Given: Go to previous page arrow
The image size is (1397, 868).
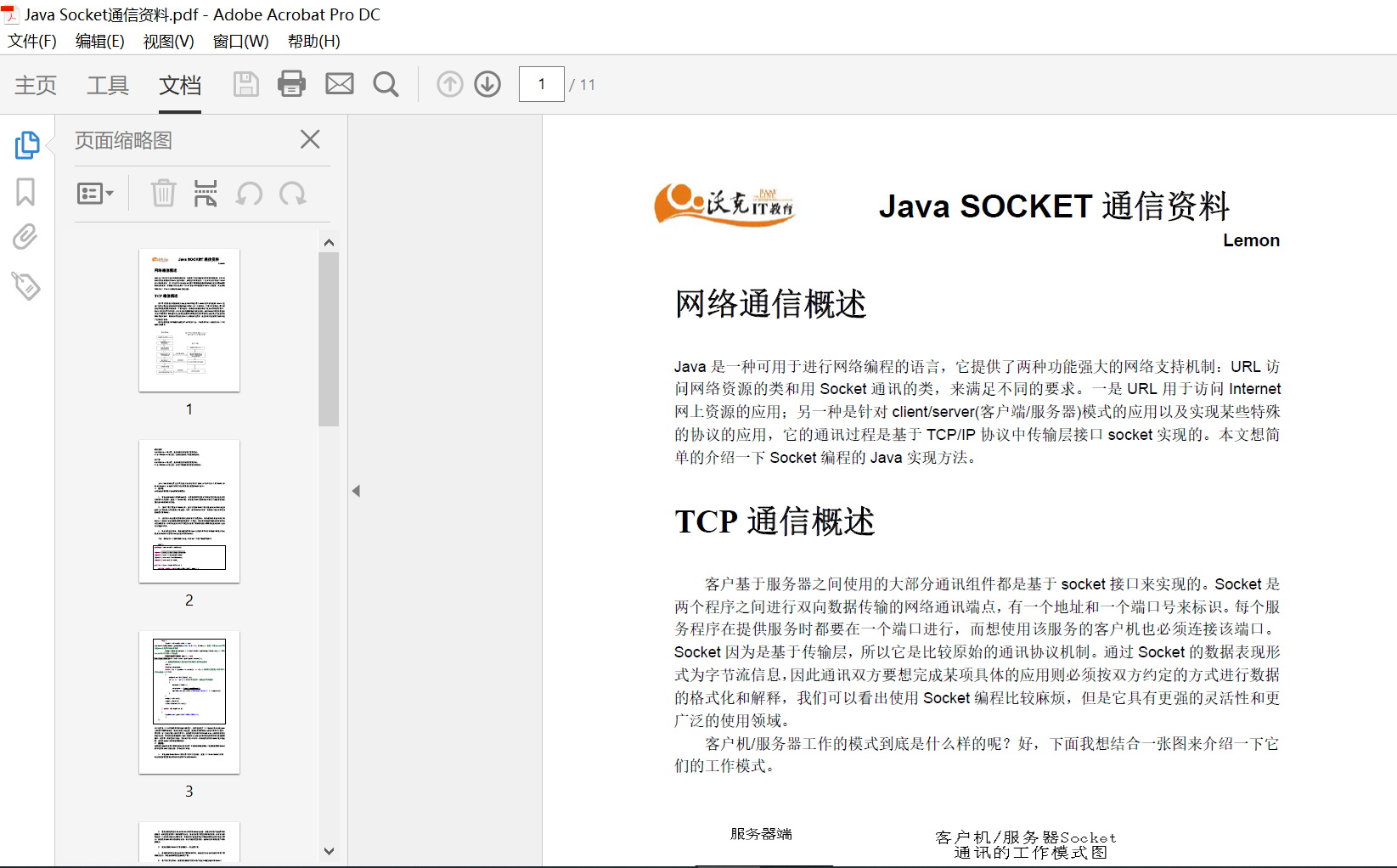Looking at the screenshot, I should click(x=450, y=84).
